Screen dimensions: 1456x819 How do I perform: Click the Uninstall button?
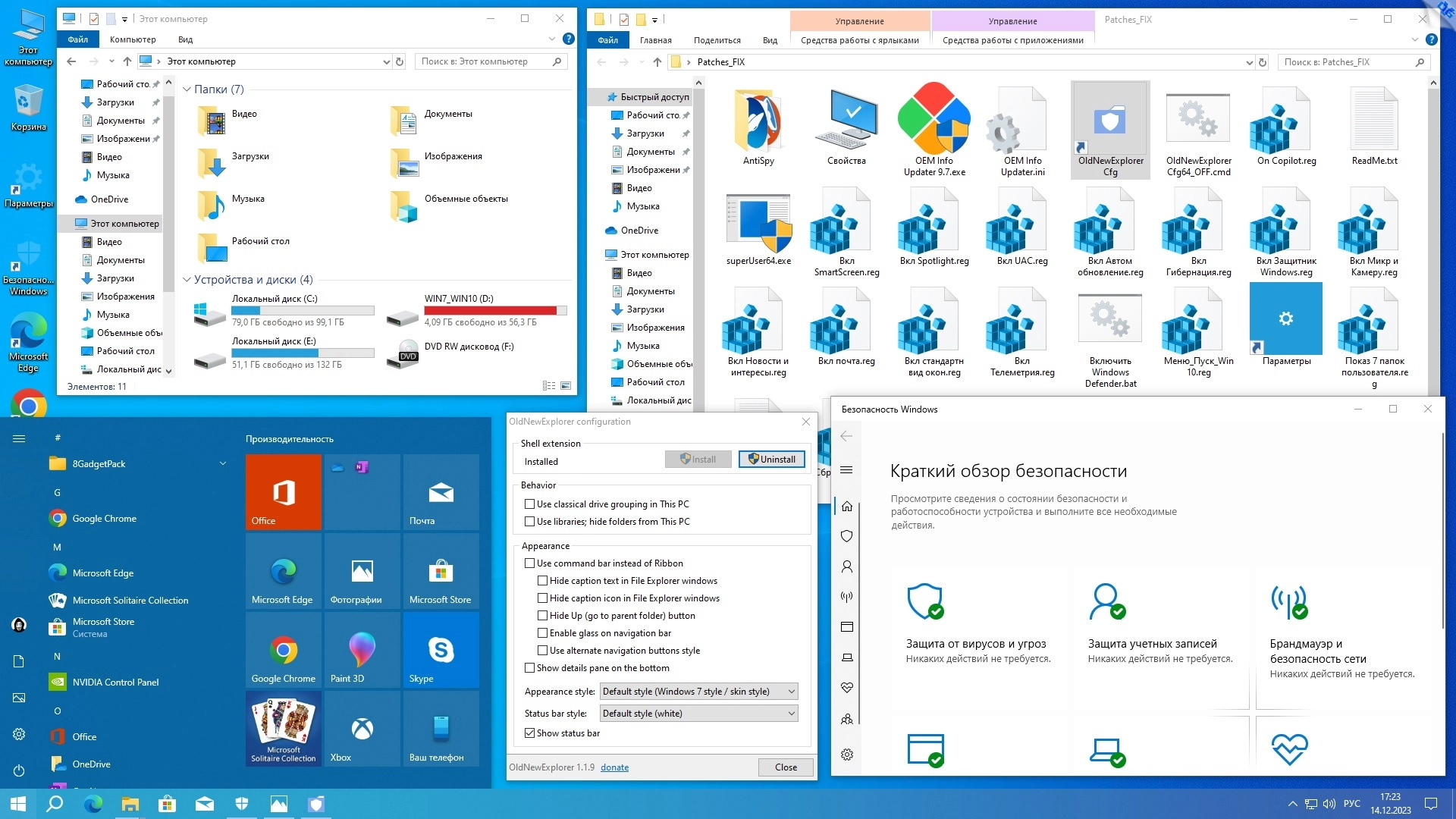pos(771,460)
